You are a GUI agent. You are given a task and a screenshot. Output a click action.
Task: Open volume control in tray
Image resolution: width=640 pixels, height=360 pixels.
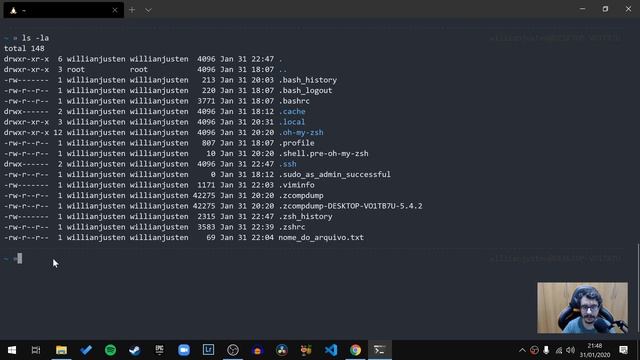pyautogui.click(x=571, y=350)
